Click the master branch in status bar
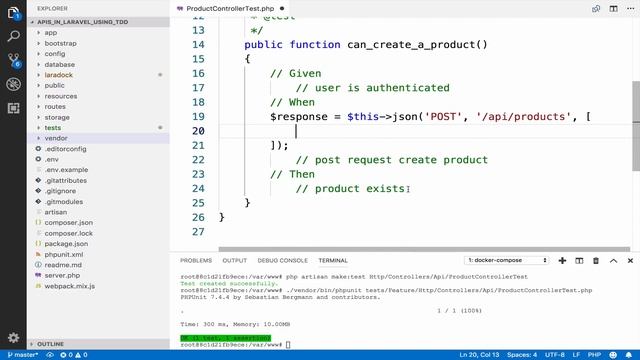The height and width of the screenshot is (360, 640). click(x=23, y=355)
